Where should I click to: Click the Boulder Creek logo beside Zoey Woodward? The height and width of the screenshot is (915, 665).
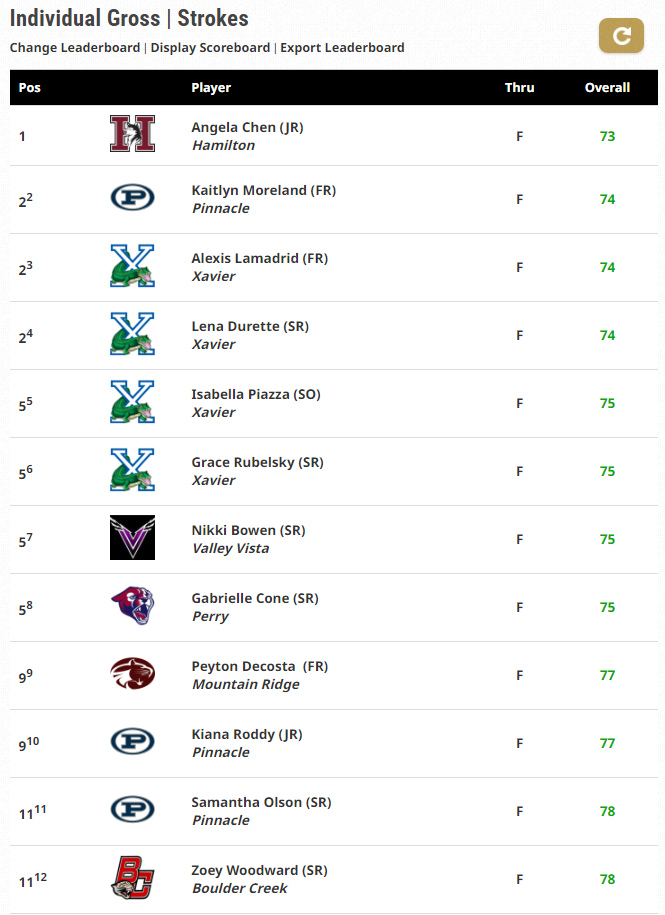pyautogui.click(x=132, y=878)
